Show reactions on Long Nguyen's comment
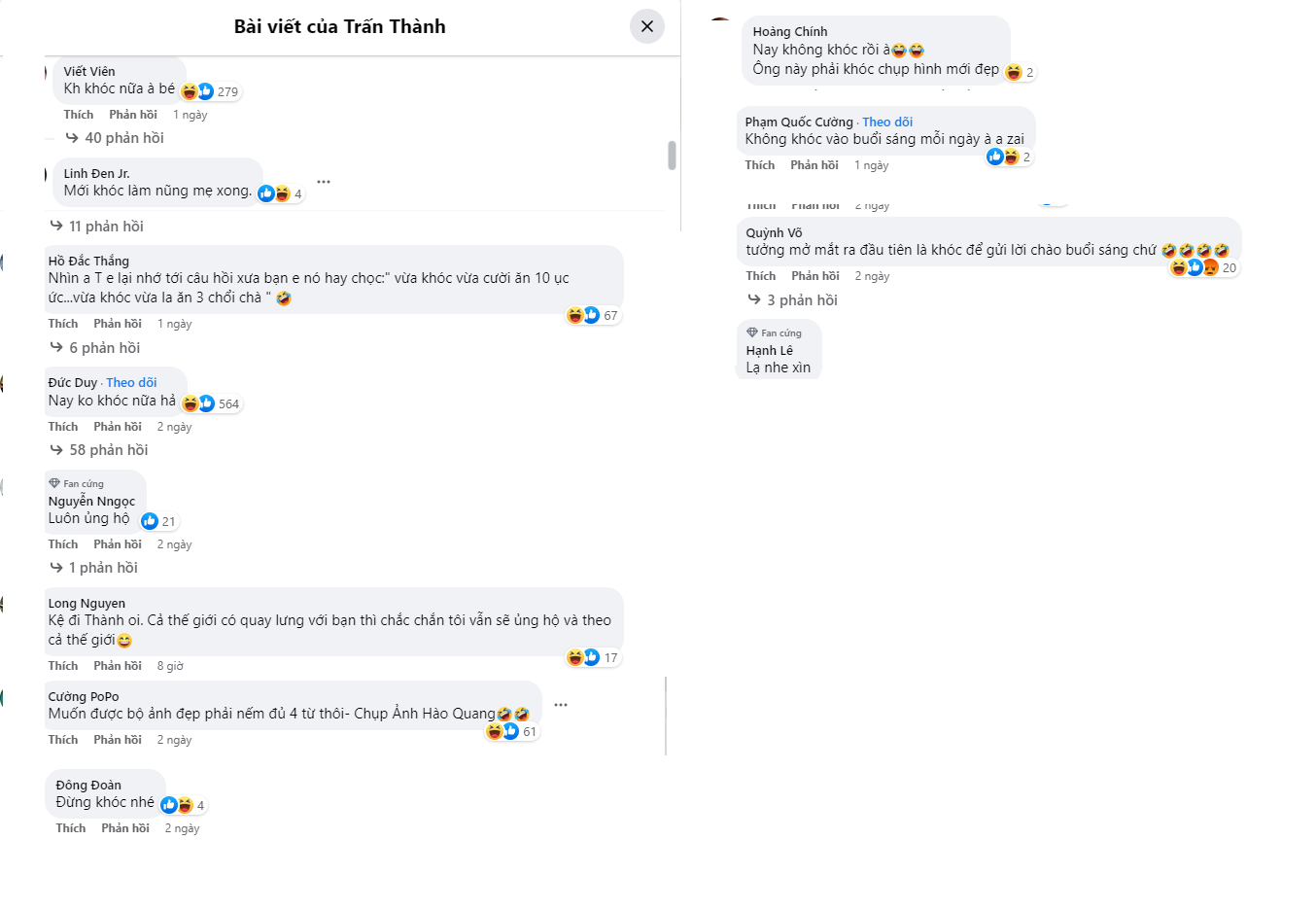 (x=593, y=657)
